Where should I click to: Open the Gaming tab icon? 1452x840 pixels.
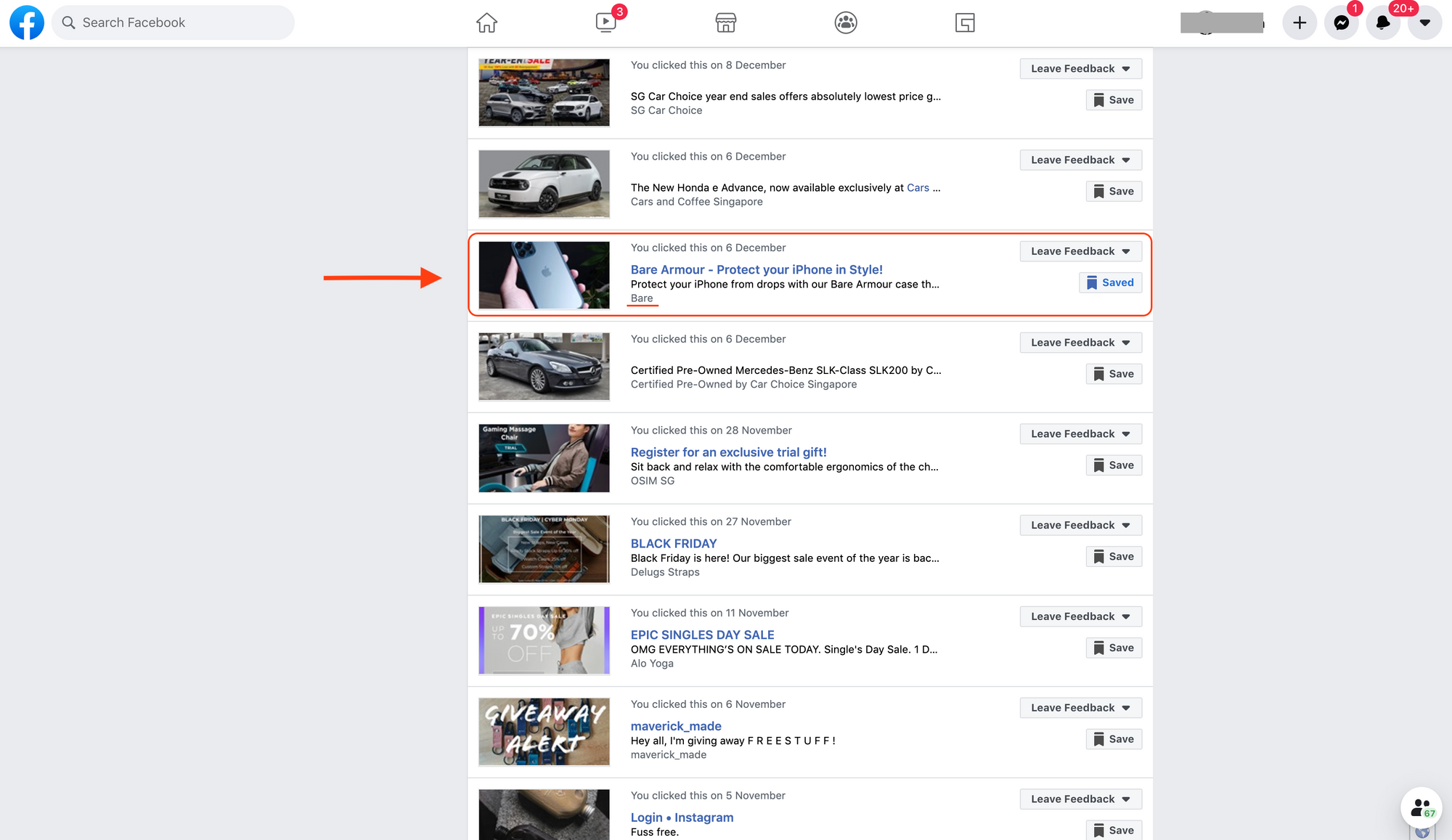pyautogui.click(x=965, y=23)
